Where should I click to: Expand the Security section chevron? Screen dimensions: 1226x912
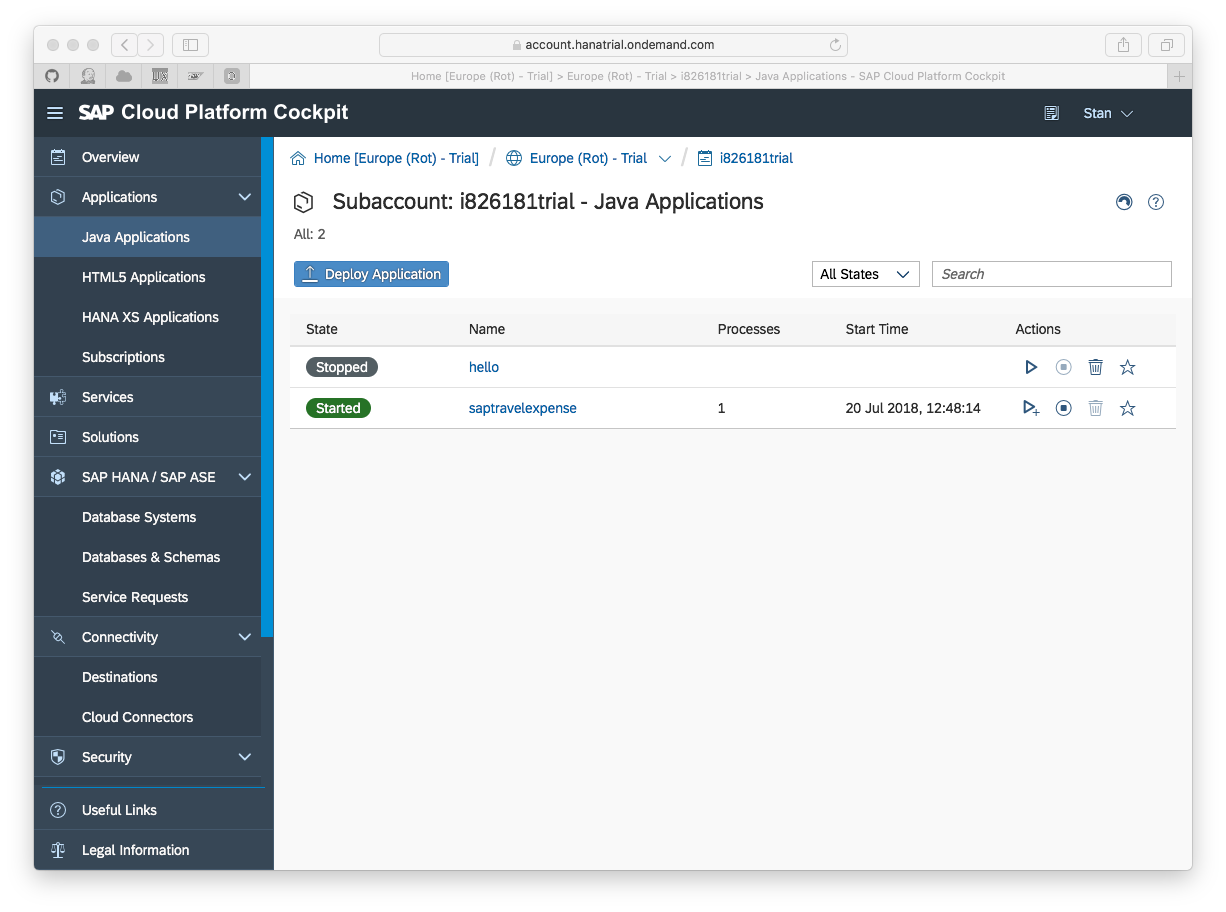245,757
